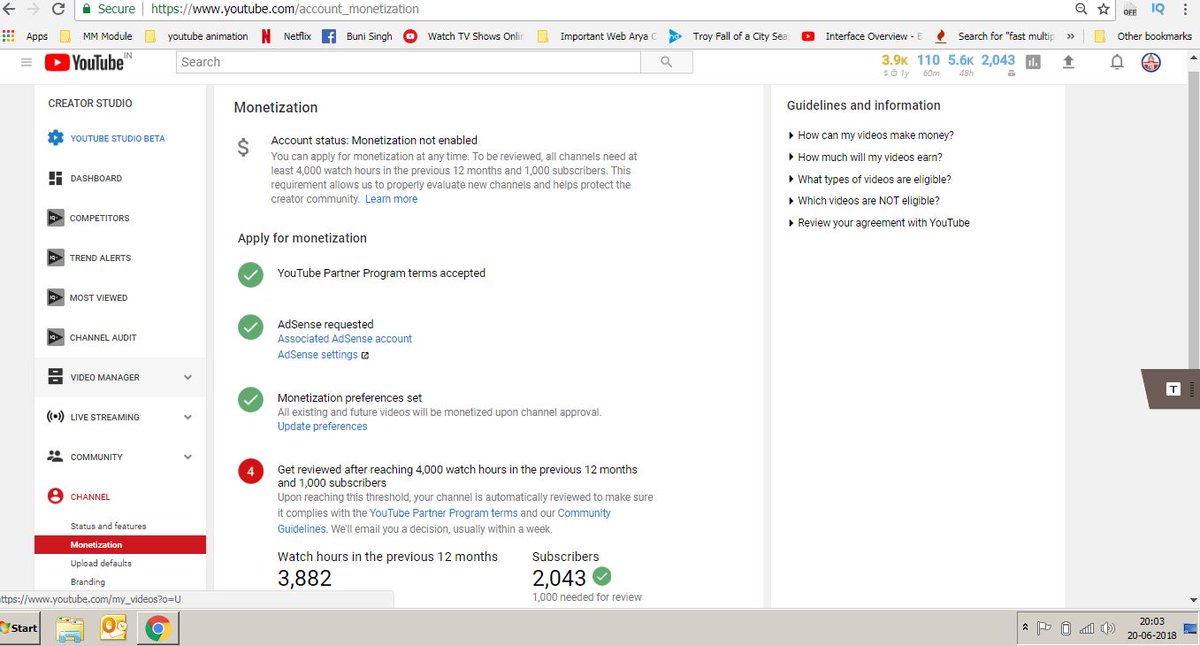1200x646 pixels.
Task: Open the Apps bookmarks shortcut
Action: click(26, 36)
